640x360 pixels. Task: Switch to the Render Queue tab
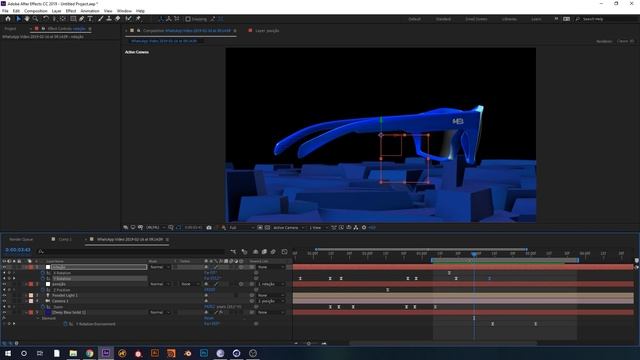pyautogui.click(x=21, y=240)
